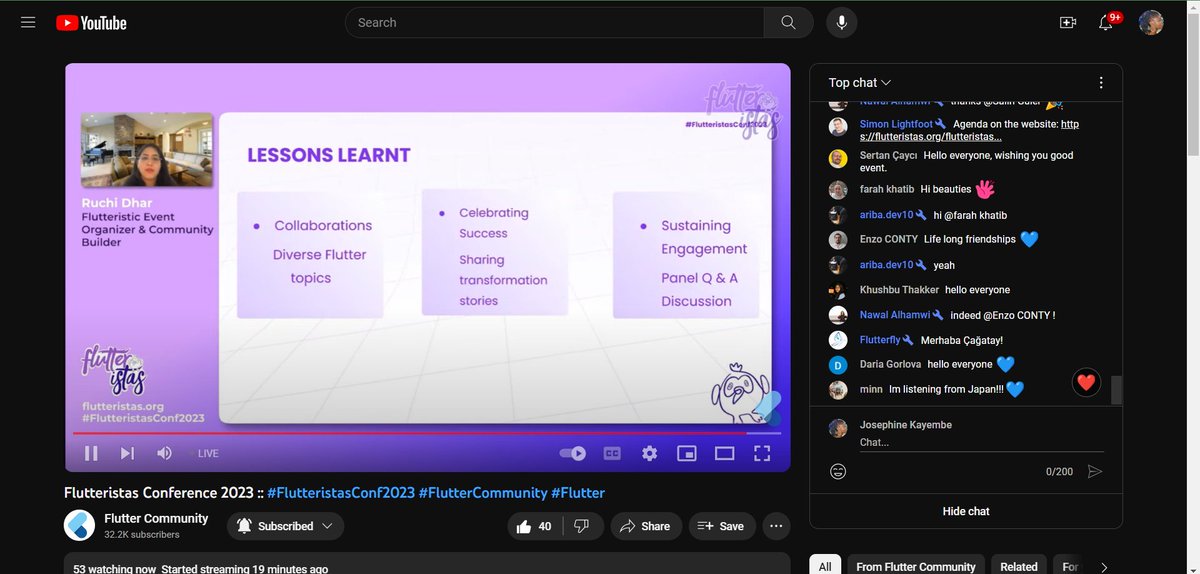Open the hamburger guide menu
The height and width of the screenshot is (574, 1200).
click(28, 22)
